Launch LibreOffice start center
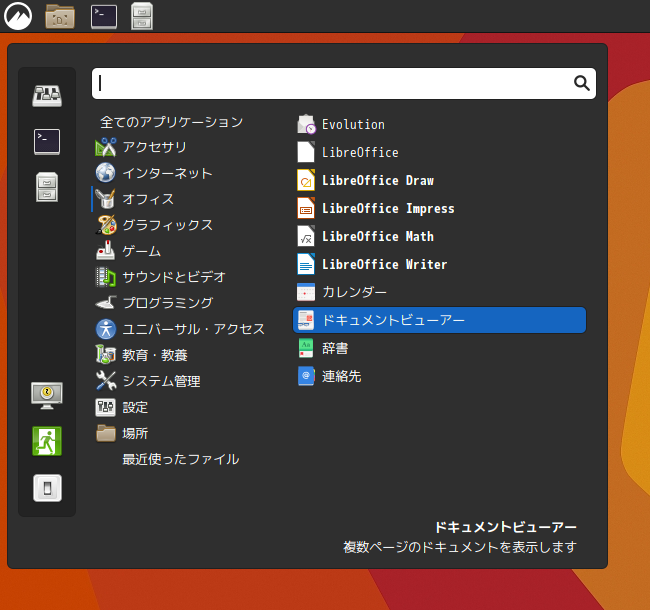This screenshot has height=610, width=650. pos(439,152)
